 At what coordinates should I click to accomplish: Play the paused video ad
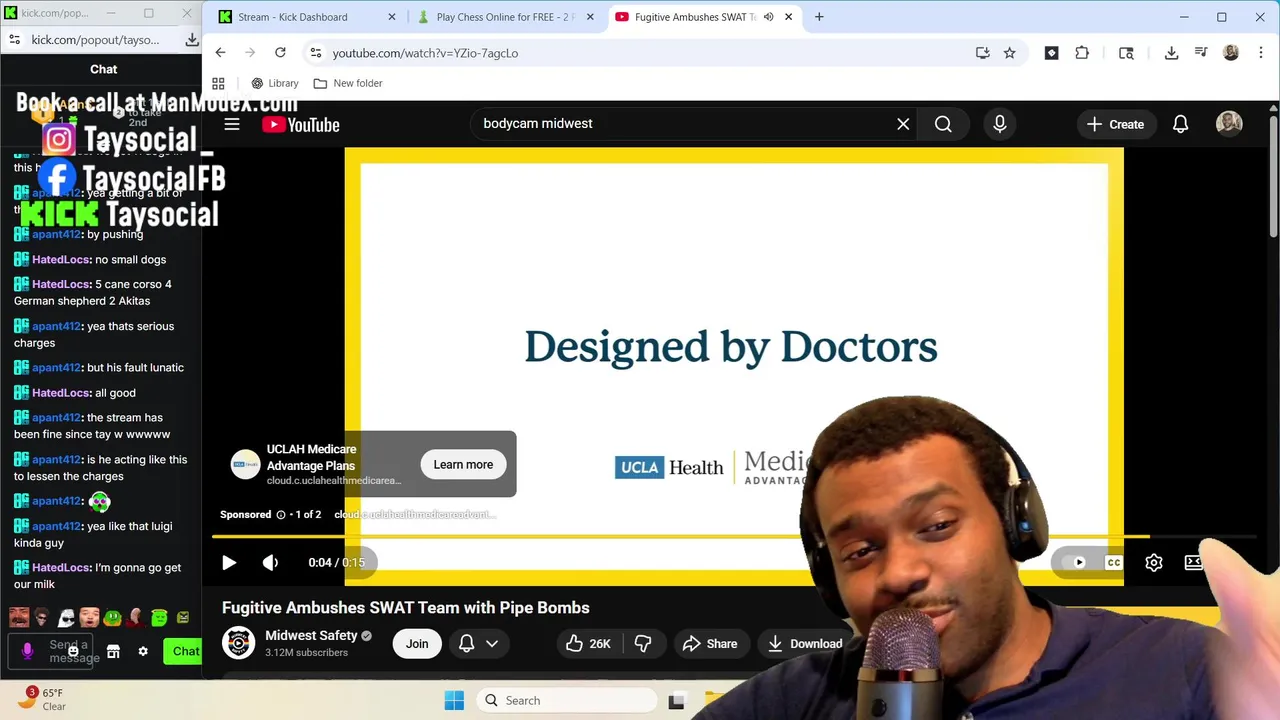(229, 562)
